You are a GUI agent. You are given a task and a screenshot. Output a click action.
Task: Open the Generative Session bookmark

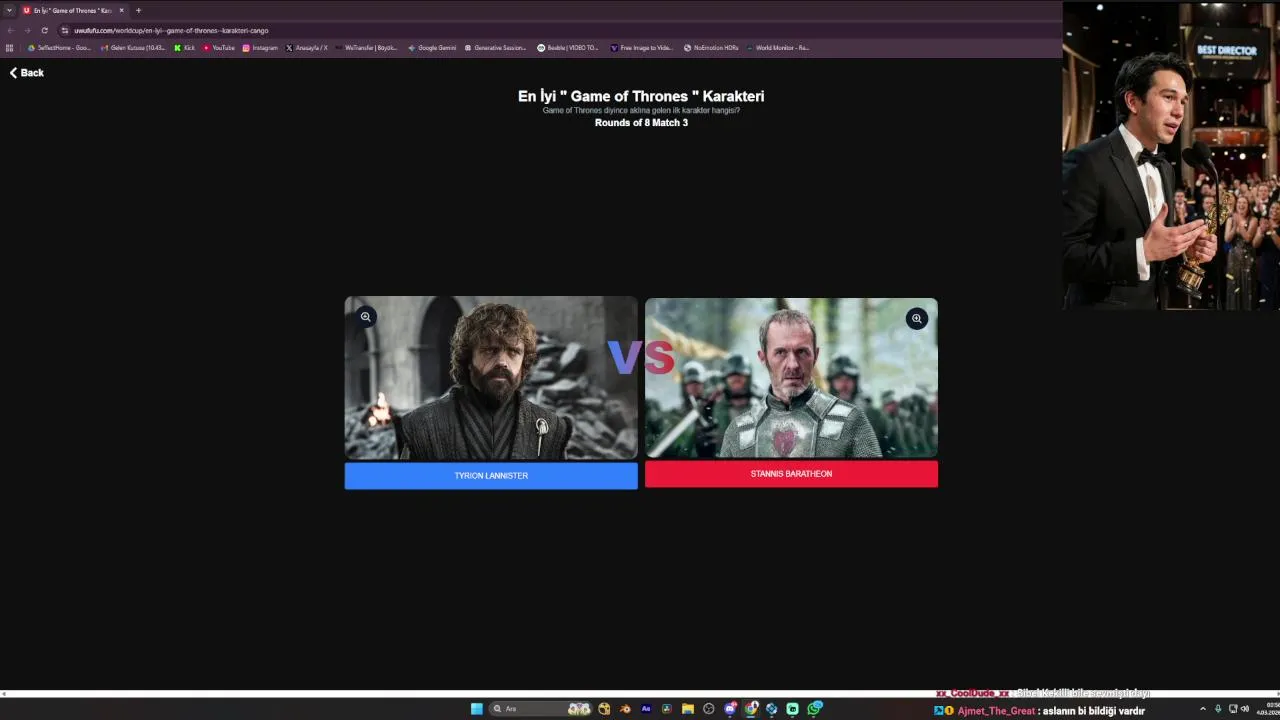click(x=495, y=48)
